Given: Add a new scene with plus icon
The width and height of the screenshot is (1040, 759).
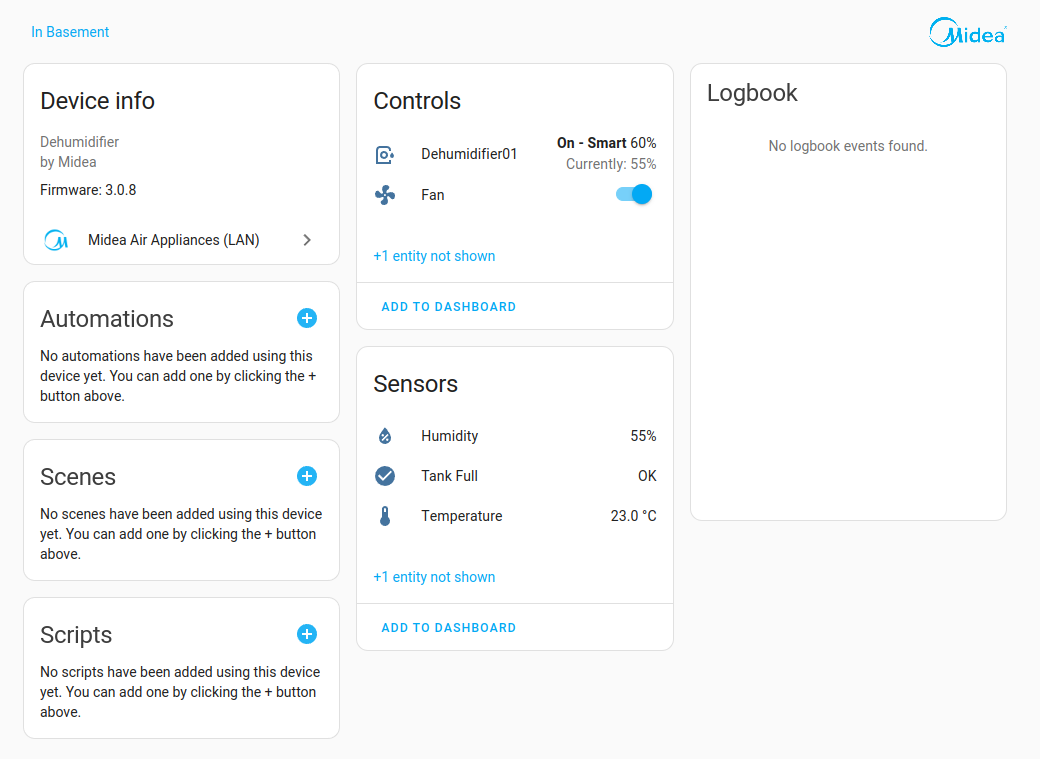Looking at the screenshot, I should click(x=307, y=476).
